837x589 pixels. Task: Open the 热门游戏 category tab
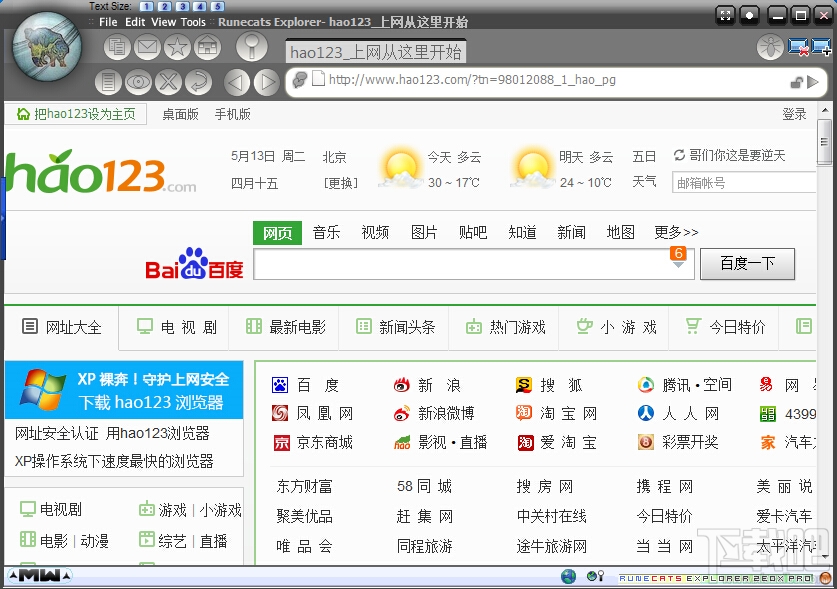[x=506, y=327]
